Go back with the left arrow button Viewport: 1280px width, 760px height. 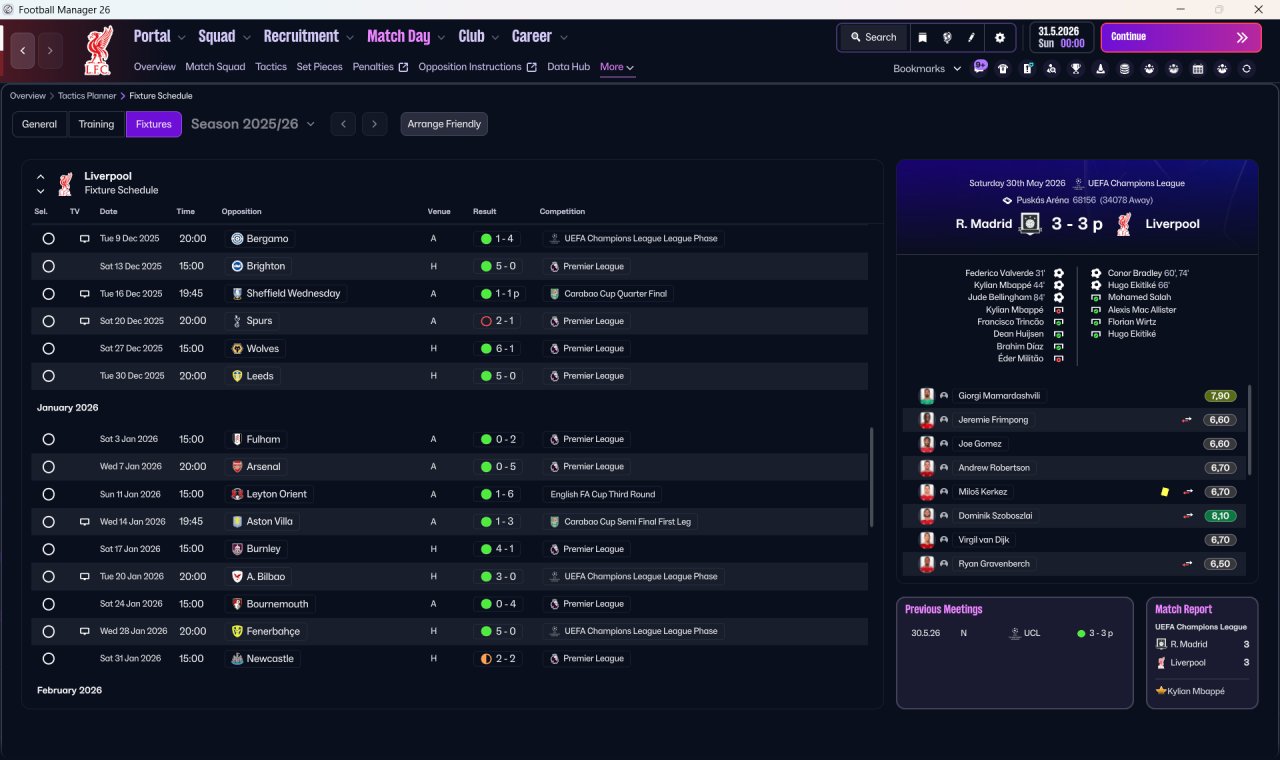pos(23,50)
